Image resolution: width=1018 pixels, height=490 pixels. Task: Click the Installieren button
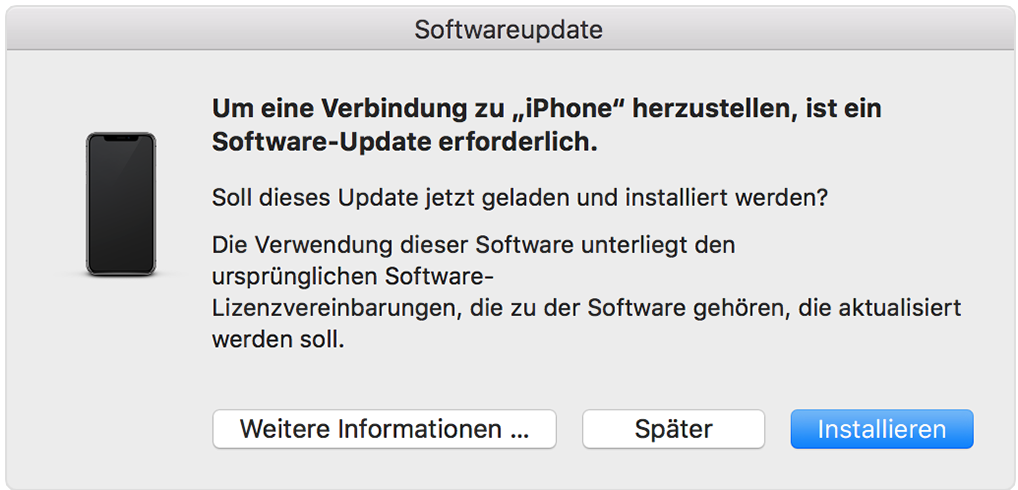click(881, 429)
